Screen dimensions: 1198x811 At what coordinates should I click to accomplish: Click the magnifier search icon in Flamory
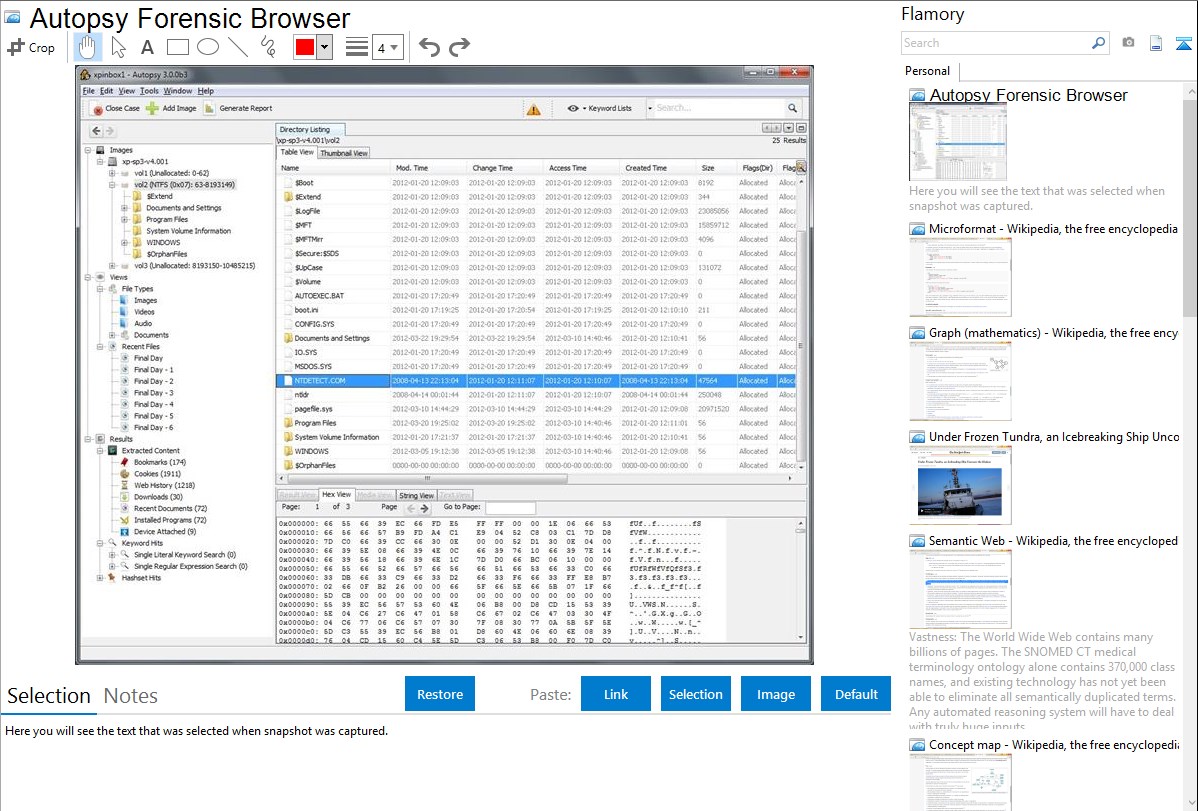(x=1099, y=43)
